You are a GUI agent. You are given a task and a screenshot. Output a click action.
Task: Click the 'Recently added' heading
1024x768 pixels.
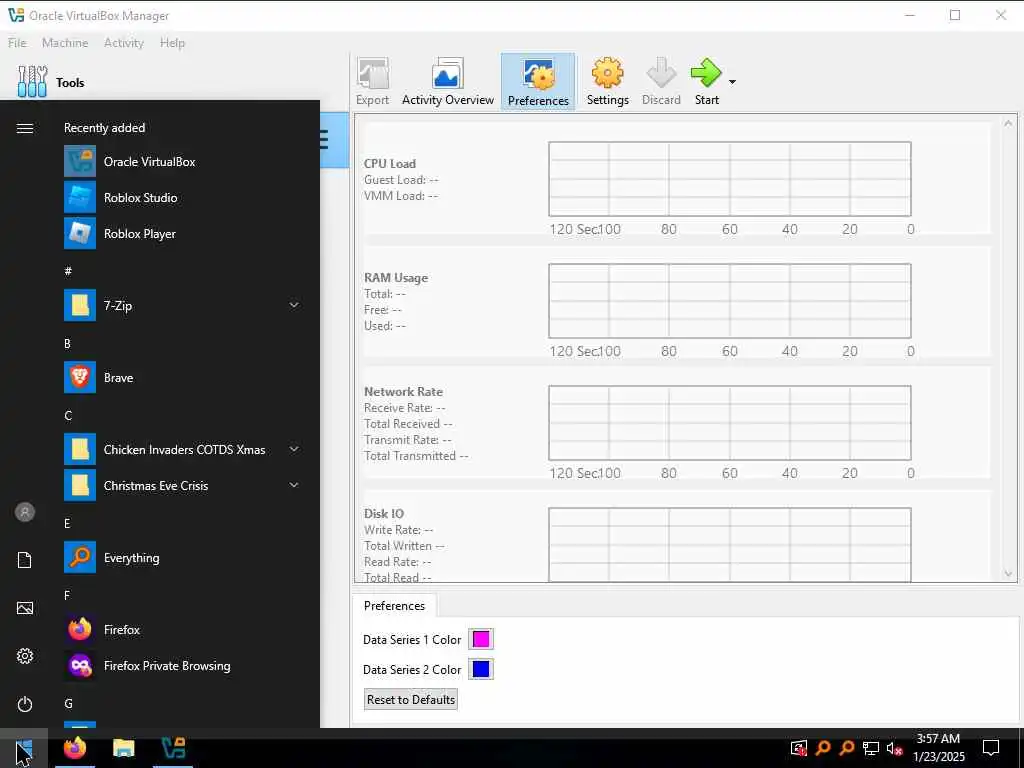(104, 128)
